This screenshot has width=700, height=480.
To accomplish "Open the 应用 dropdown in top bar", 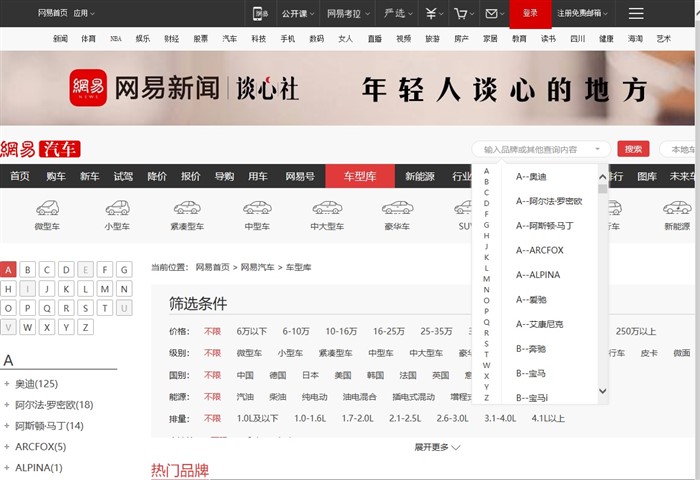I will point(84,13).
